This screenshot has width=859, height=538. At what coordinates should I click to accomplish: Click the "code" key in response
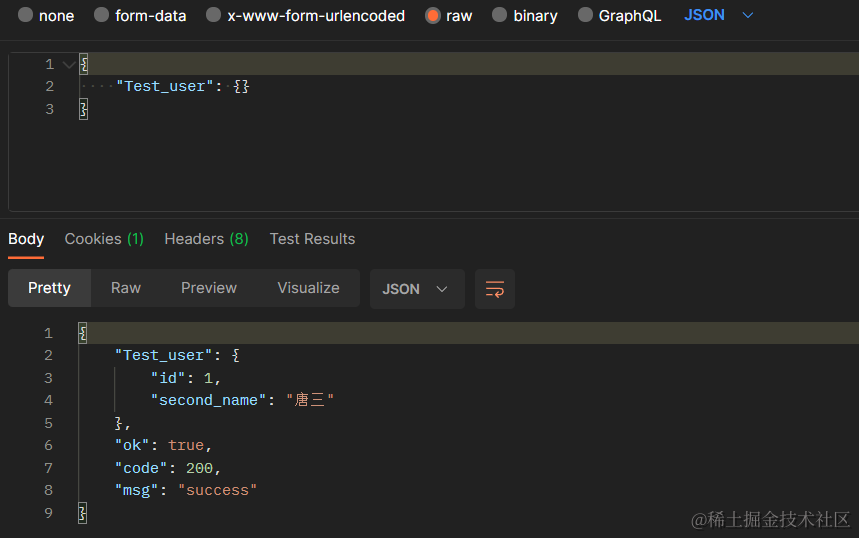pyautogui.click(x=141, y=468)
